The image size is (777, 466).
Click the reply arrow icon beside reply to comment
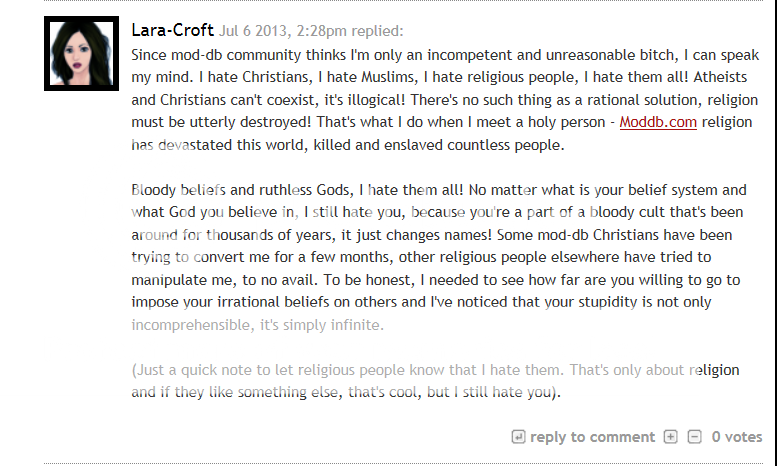pos(518,437)
